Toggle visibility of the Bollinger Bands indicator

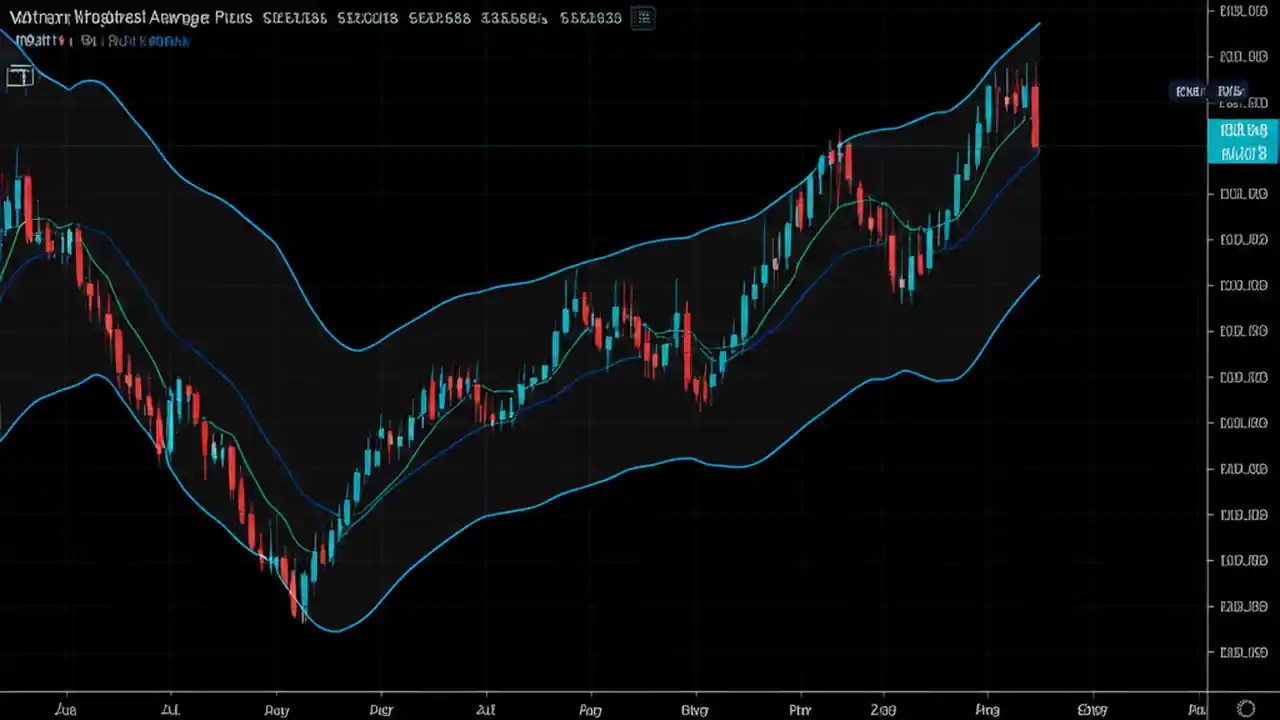click(x=85, y=41)
